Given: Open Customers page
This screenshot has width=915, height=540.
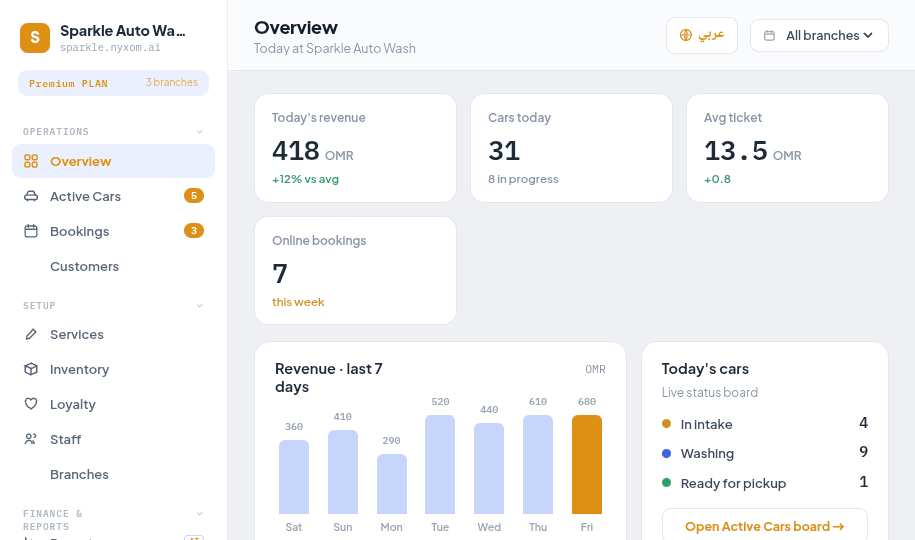Looking at the screenshot, I should coord(114,266).
